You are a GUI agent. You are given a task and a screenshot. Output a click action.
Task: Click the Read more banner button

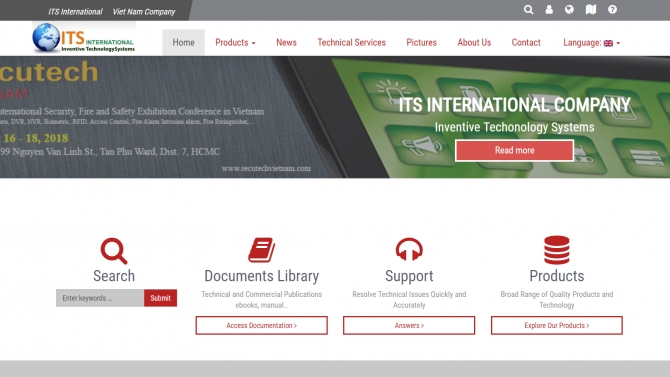pos(514,150)
